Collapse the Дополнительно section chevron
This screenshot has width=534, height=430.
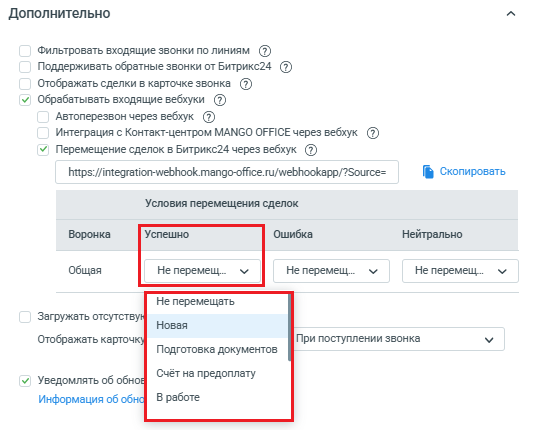coord(511,14)
